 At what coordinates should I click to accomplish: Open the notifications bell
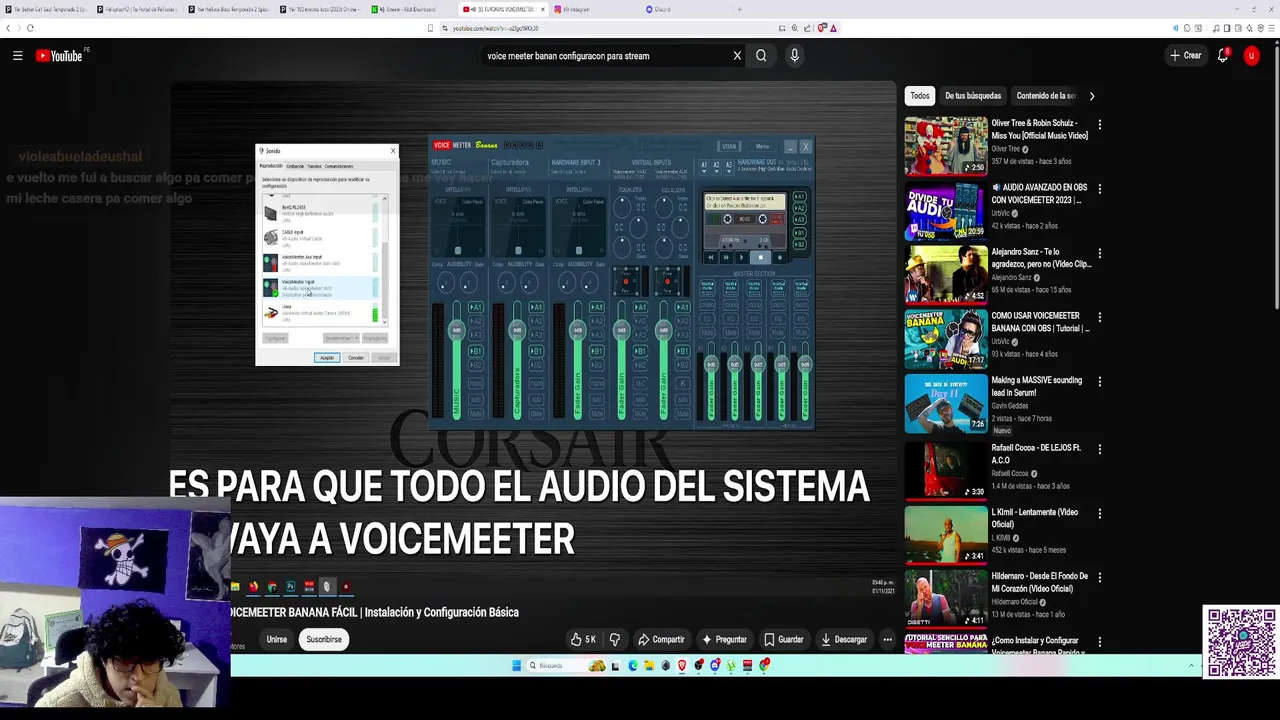coord(1222,56)
